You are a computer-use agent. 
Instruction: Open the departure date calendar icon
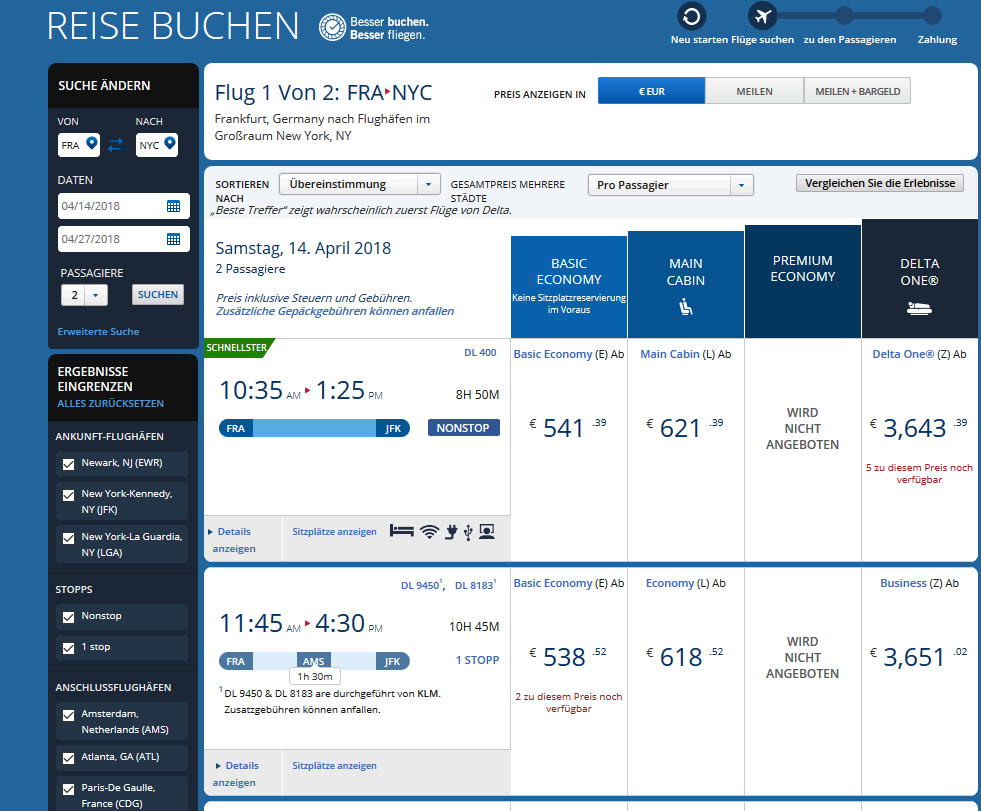173,206
